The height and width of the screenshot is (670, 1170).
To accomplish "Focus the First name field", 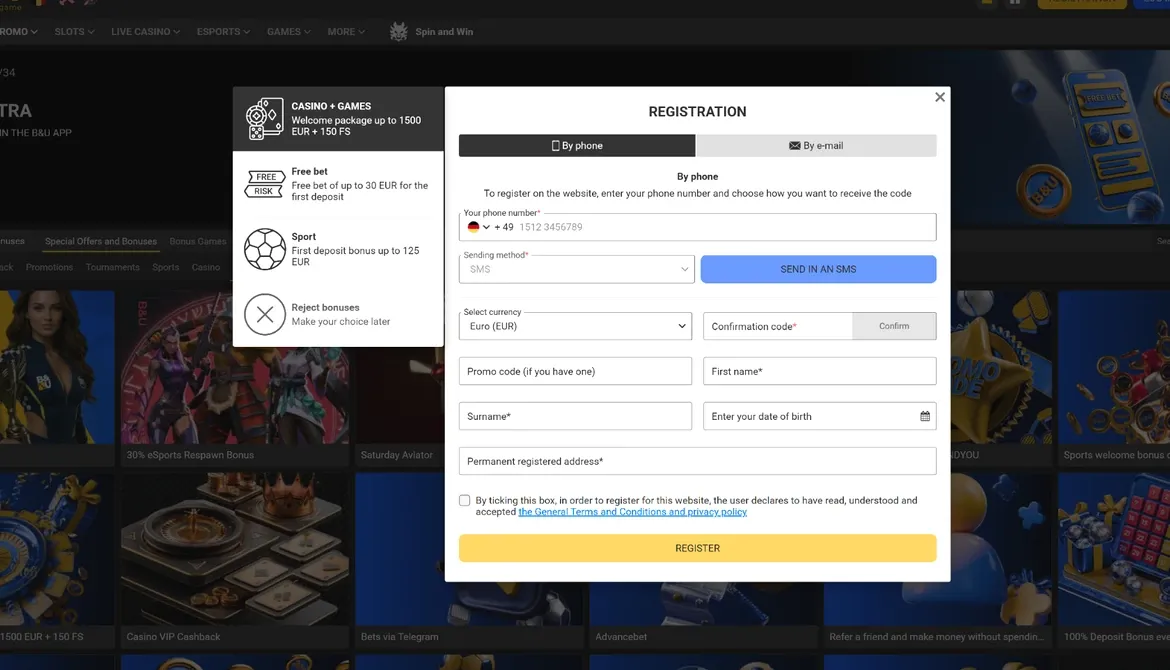I will pyautogui.click(x=819, y=371).
